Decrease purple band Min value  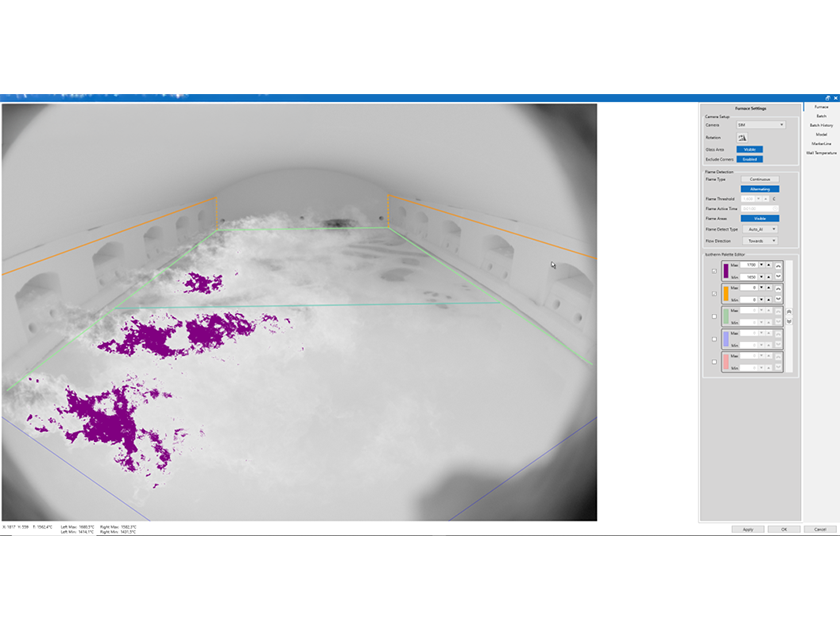tap(761, 277)
